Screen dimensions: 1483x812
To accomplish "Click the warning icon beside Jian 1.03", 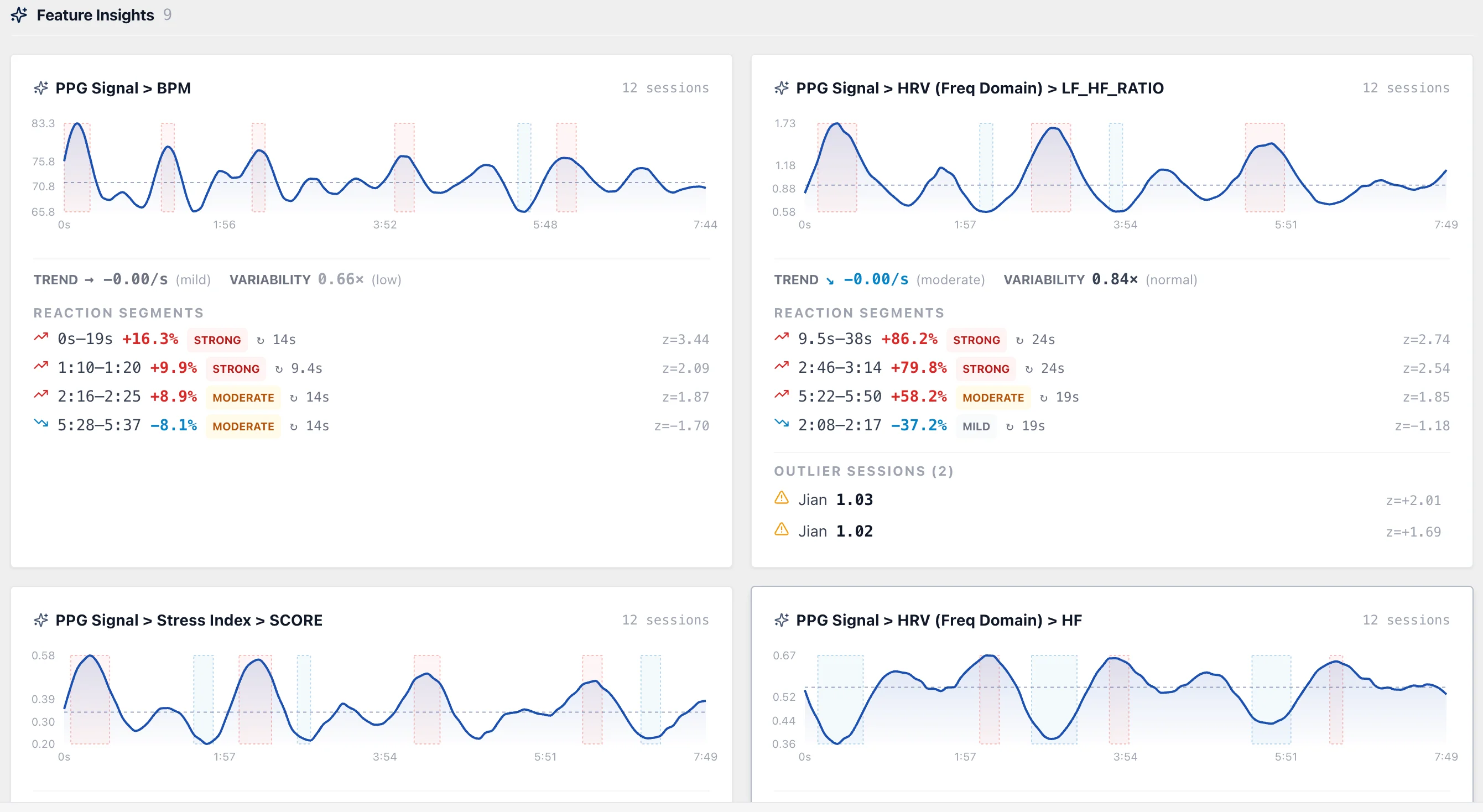I will tap(781, 498).
